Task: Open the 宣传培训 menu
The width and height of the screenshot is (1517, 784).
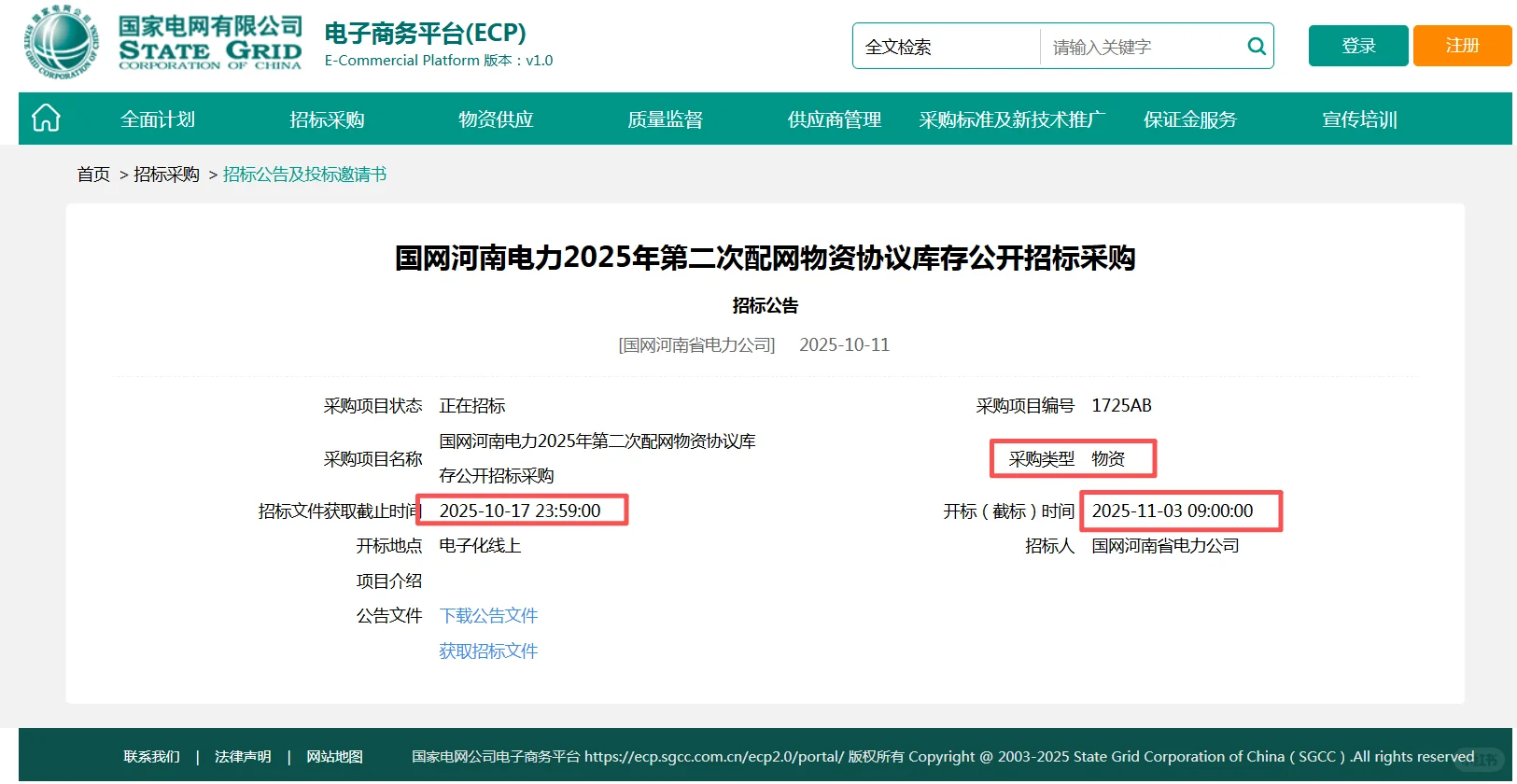Action: point(1359,119)
